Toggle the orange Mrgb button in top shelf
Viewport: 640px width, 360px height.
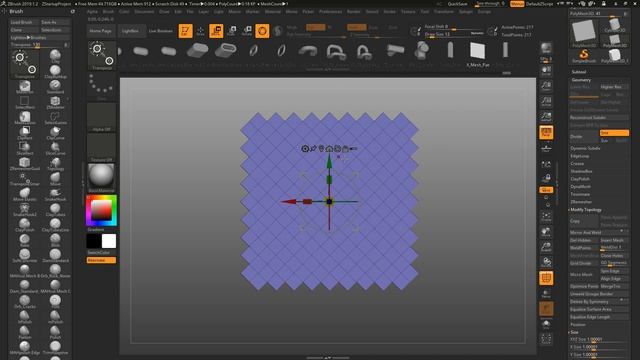click(316, 27)
